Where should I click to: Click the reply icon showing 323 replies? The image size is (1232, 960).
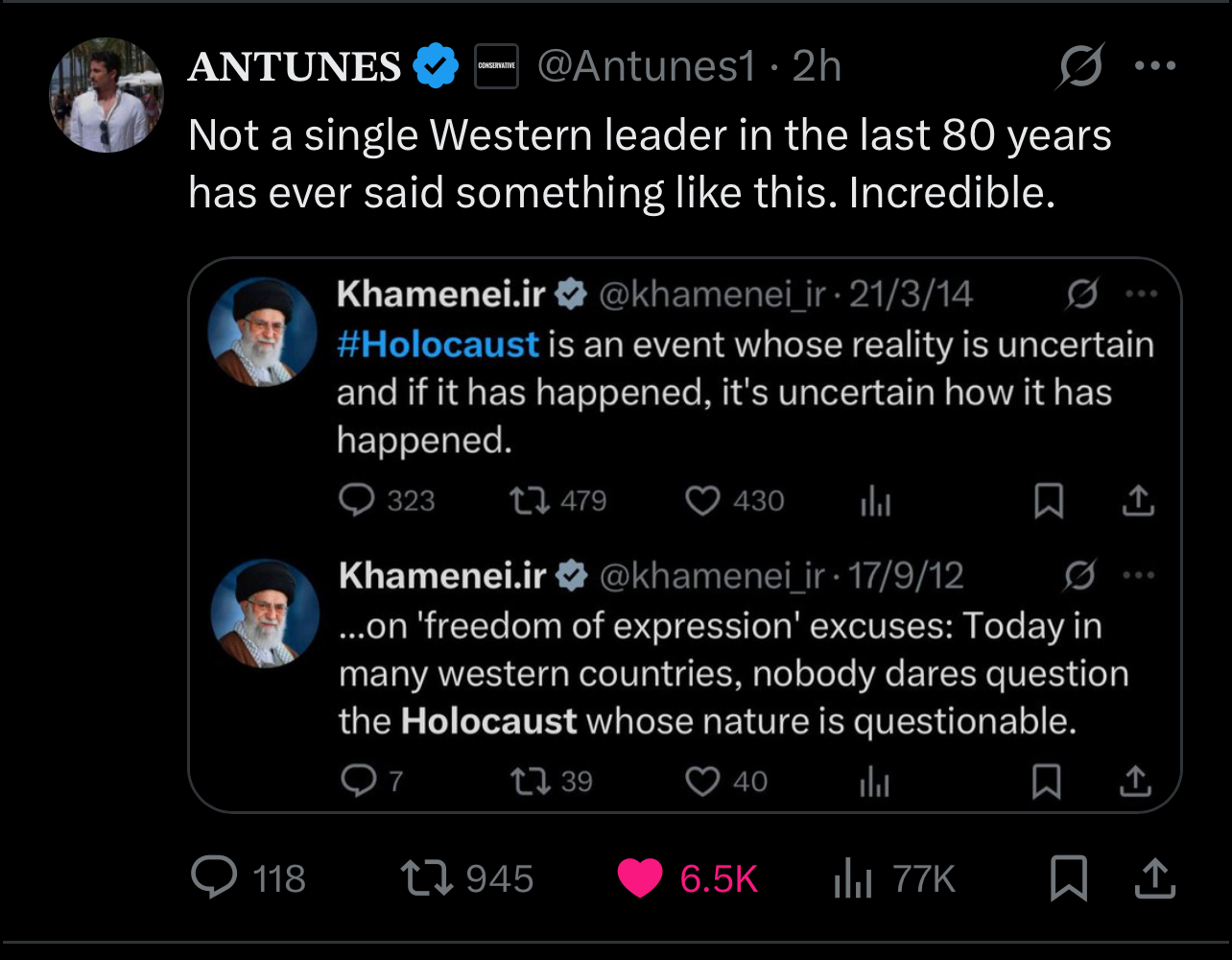[x=358, y=500]
